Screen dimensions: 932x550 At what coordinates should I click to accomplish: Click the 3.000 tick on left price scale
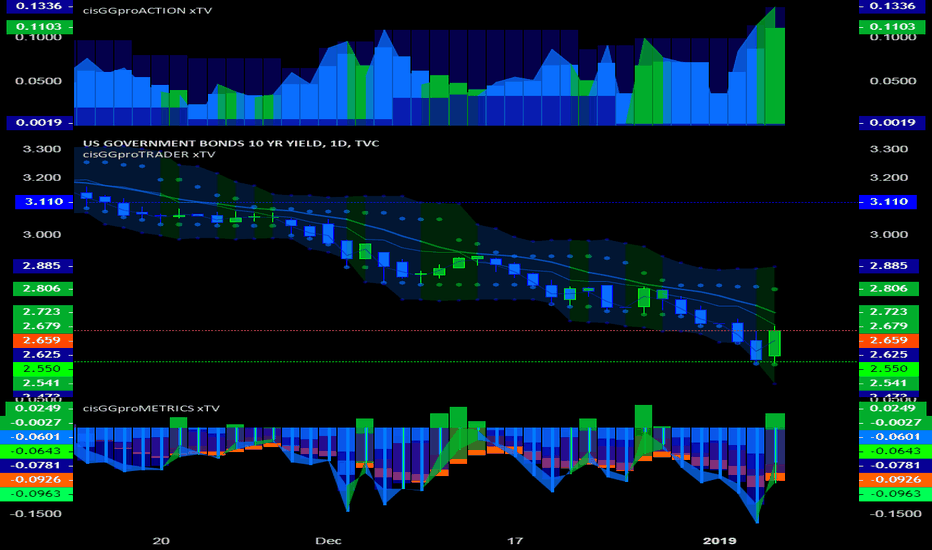[x=42, y=235]
